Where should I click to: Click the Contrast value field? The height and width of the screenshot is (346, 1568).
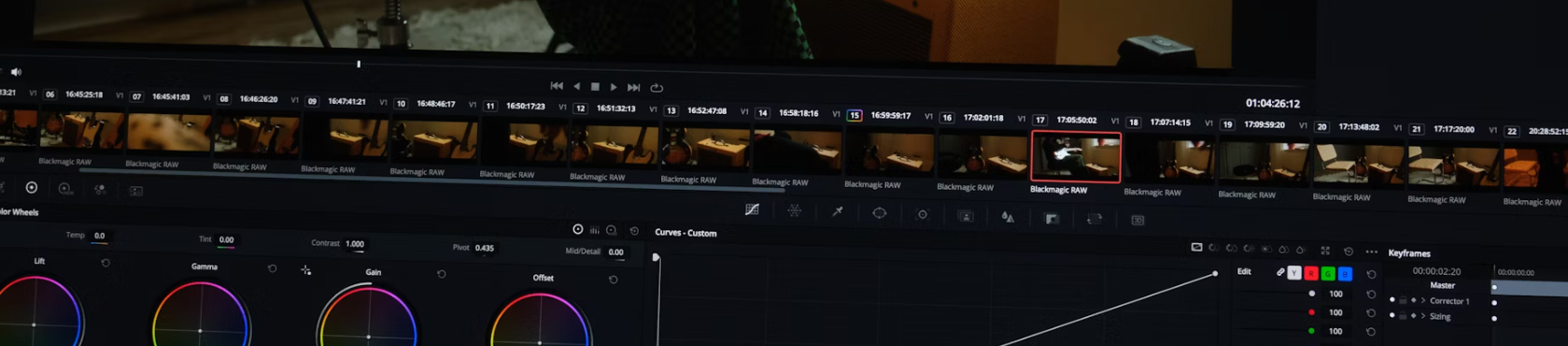[x=355, y=244]
